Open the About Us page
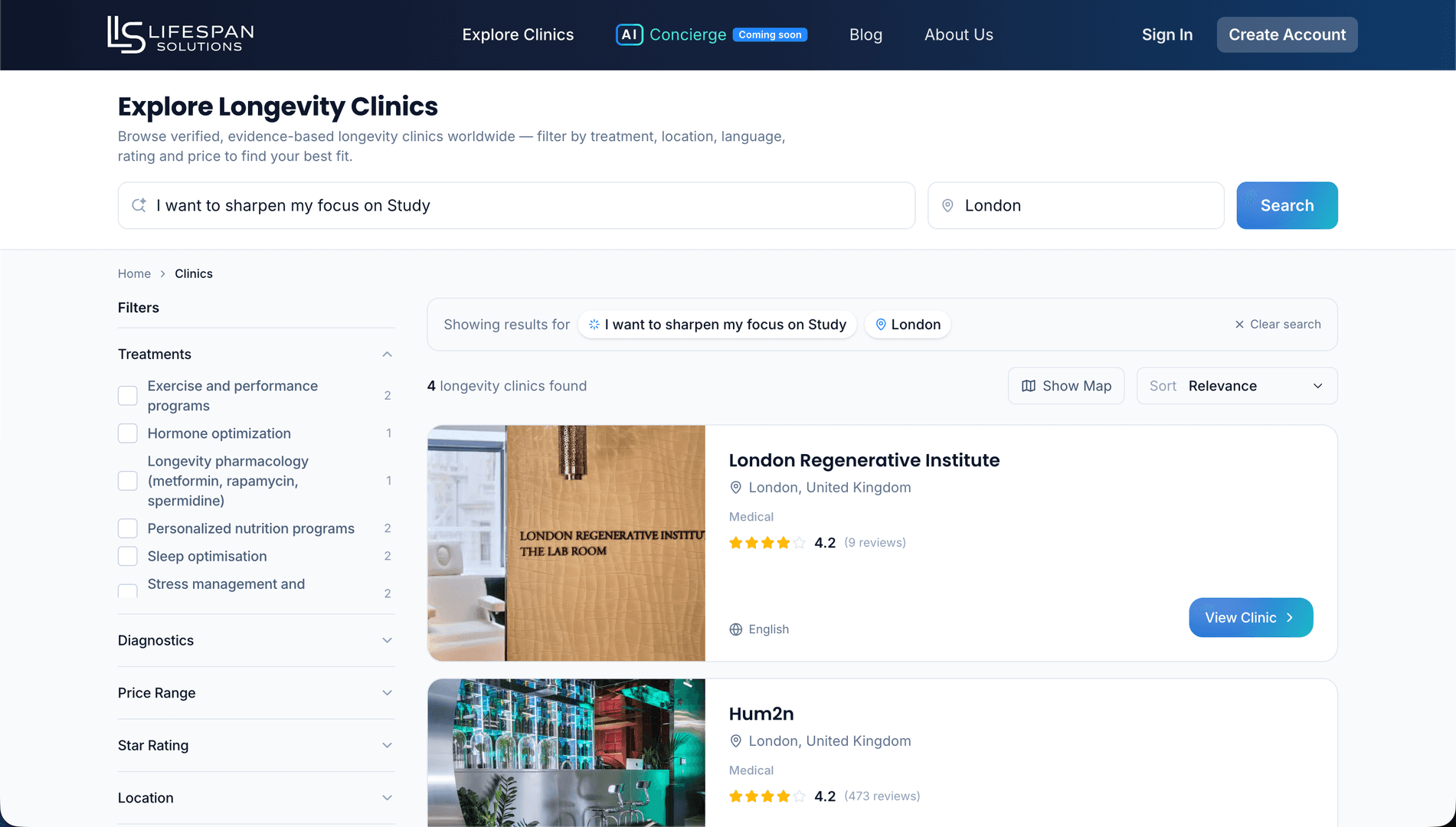The width and height of the screenshot is (1456, 827). [x=958, y=34]
